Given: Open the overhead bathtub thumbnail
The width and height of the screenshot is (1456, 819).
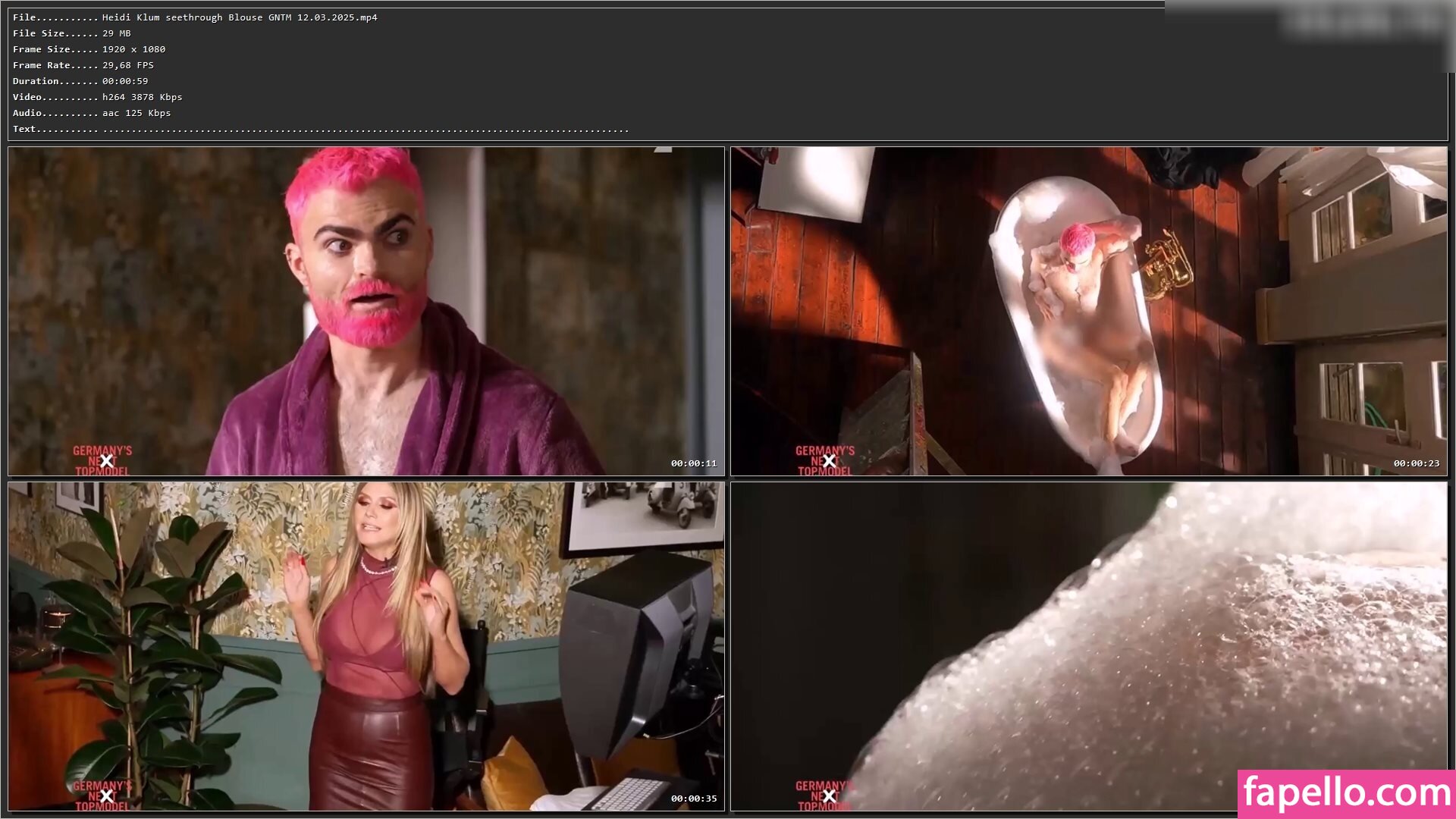Looking at the screenshot, I should (x=1088, y=311).
